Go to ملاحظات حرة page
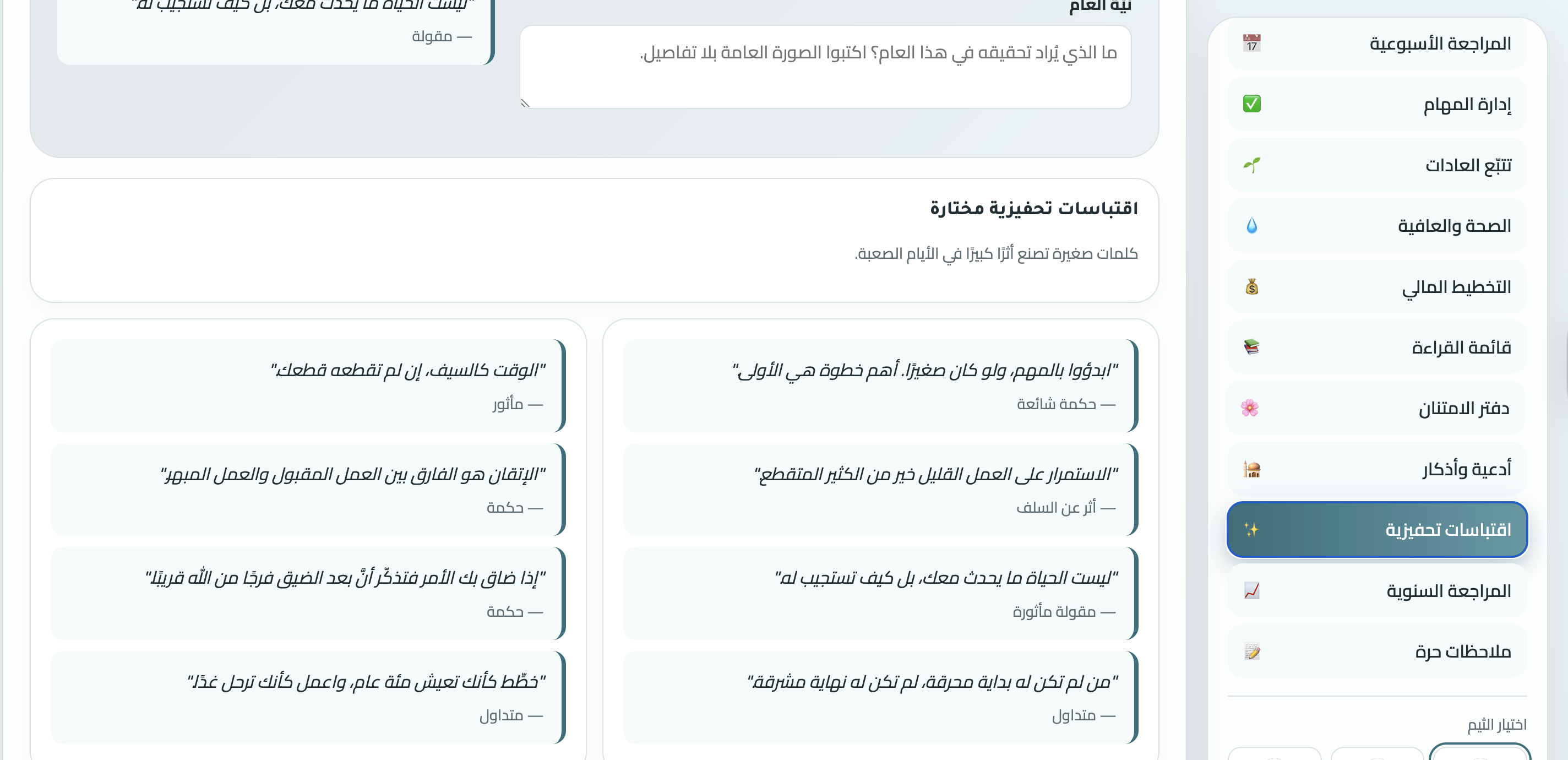Viewport: 1568px width, 760px height. pyautogui.click(x=1377, y=652)
